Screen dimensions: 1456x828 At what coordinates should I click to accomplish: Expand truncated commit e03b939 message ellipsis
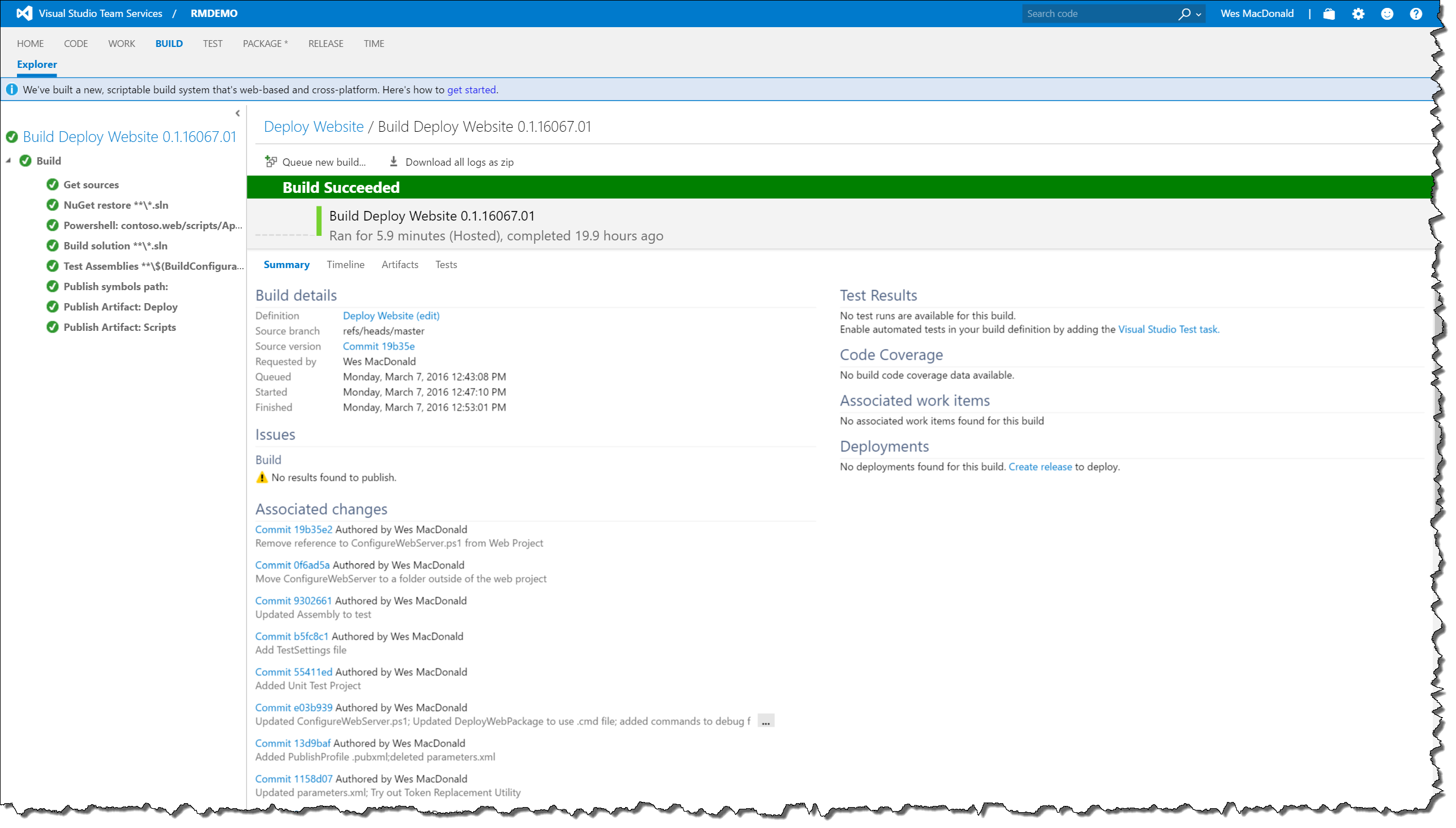click(x=765, y=721)
